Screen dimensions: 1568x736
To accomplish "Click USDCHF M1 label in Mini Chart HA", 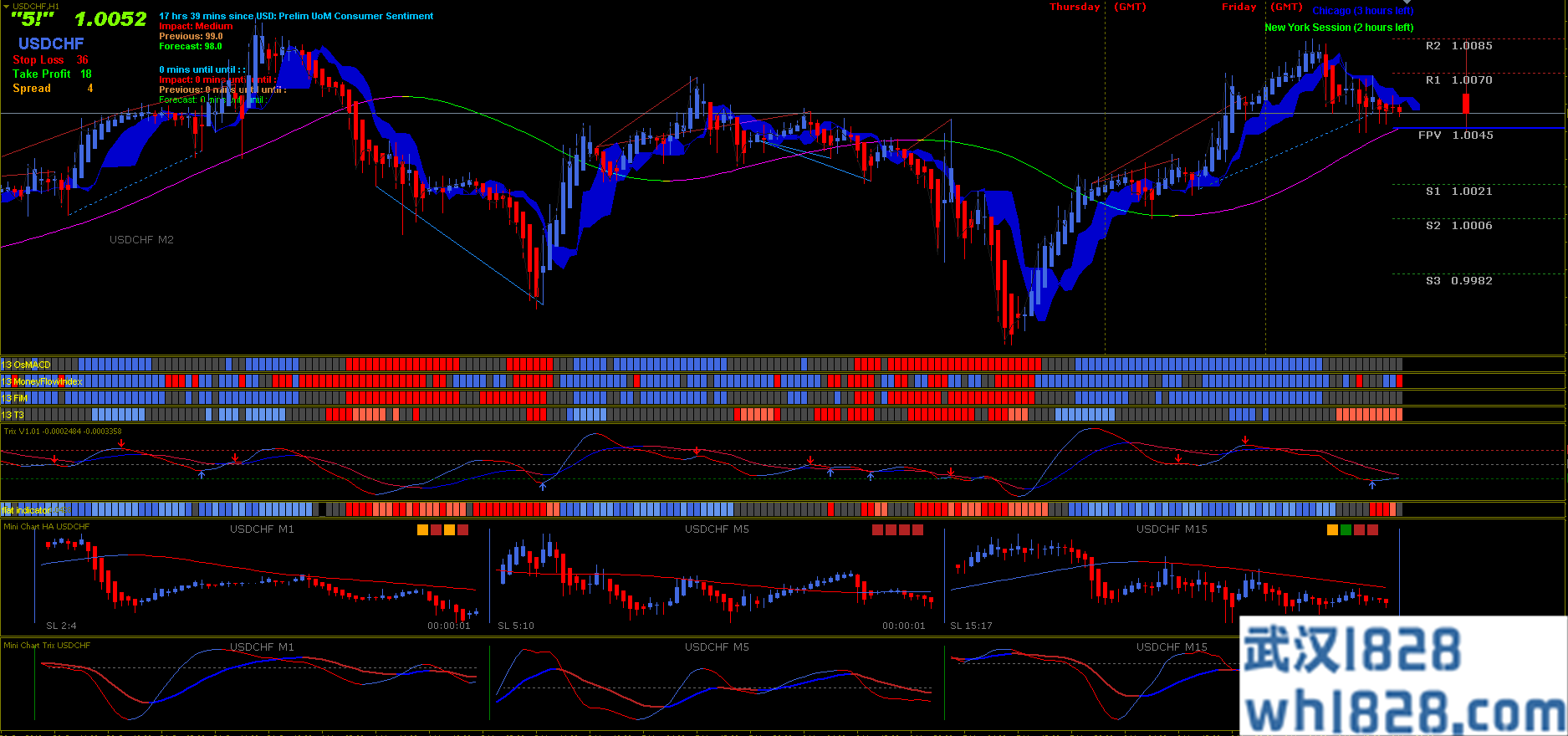I will 262,529.
